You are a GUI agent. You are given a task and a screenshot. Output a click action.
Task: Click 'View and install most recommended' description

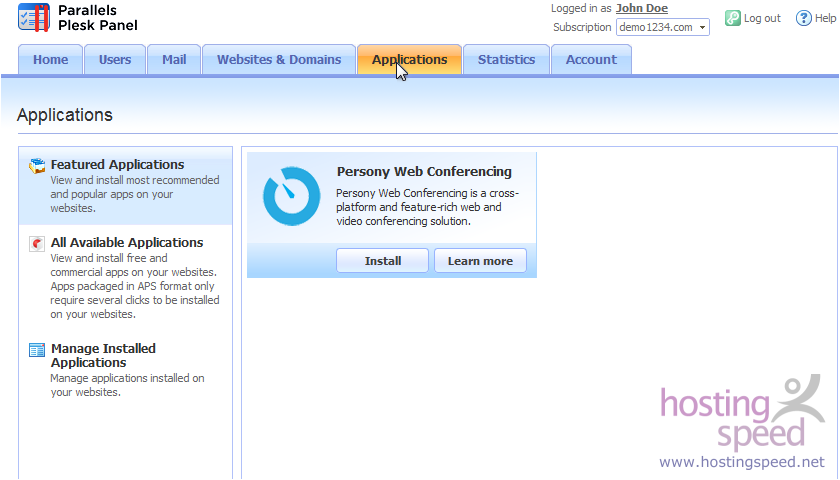click(x=135, y=194)
